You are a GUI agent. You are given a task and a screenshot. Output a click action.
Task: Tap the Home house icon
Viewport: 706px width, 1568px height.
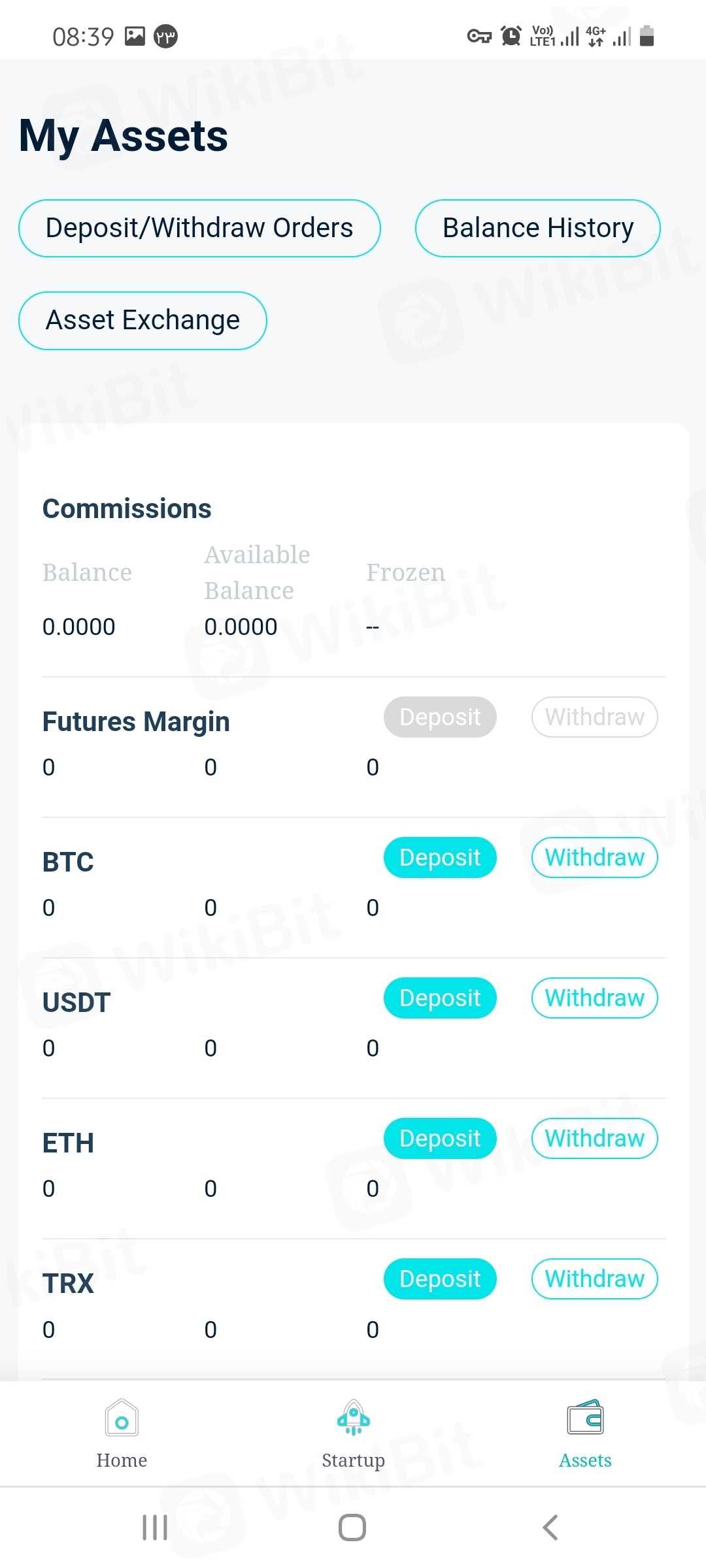[x=122, y=1418]
